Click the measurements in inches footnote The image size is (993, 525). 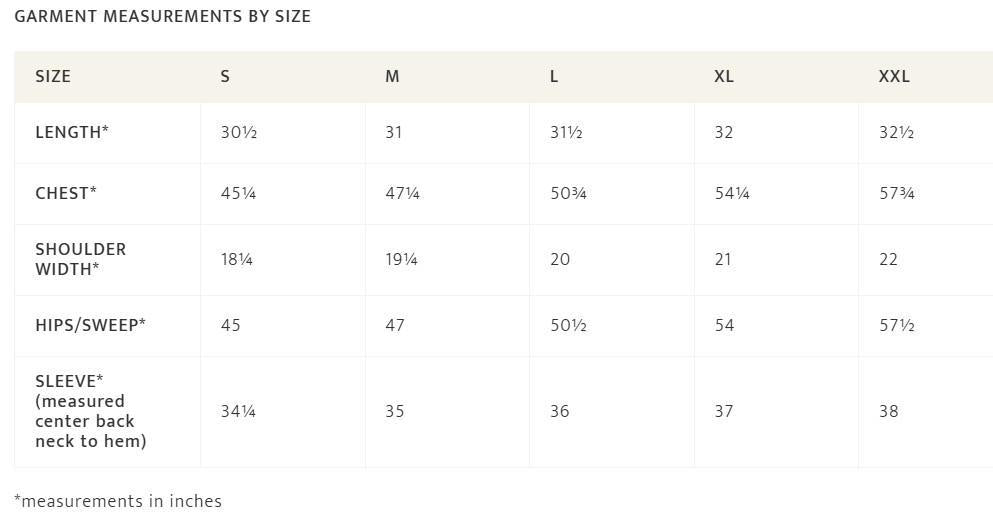coord(118,501)
